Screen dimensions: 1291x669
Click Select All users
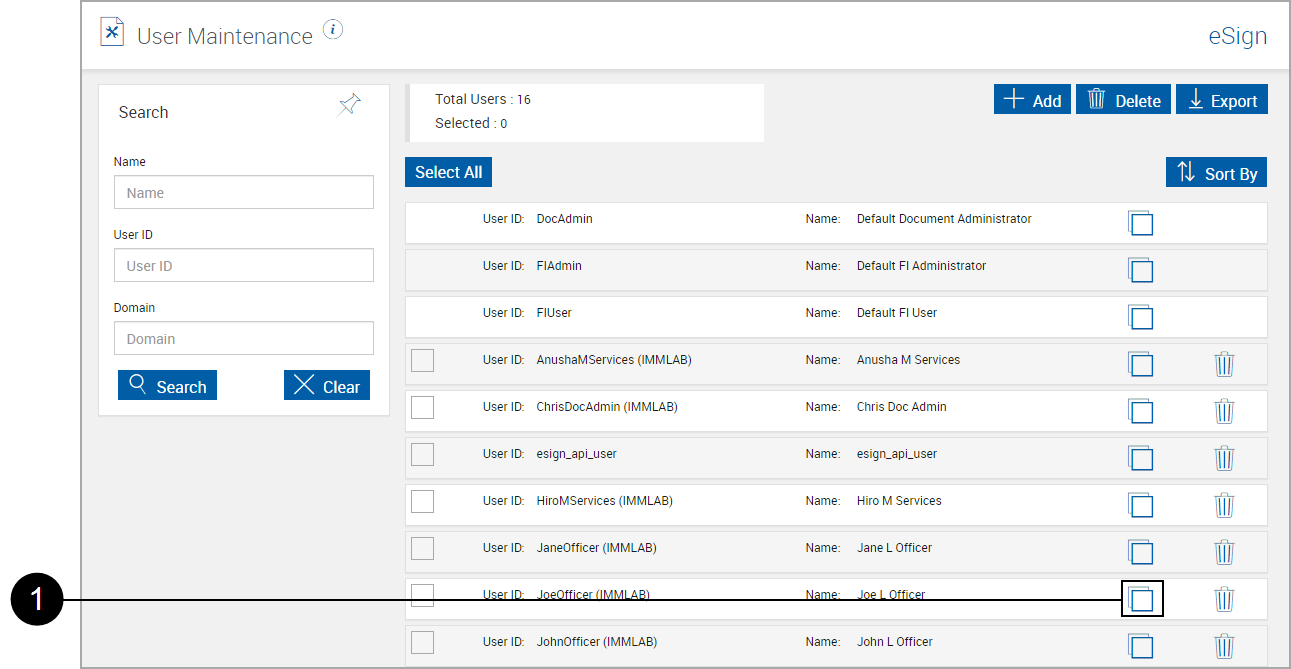[448, 172]
